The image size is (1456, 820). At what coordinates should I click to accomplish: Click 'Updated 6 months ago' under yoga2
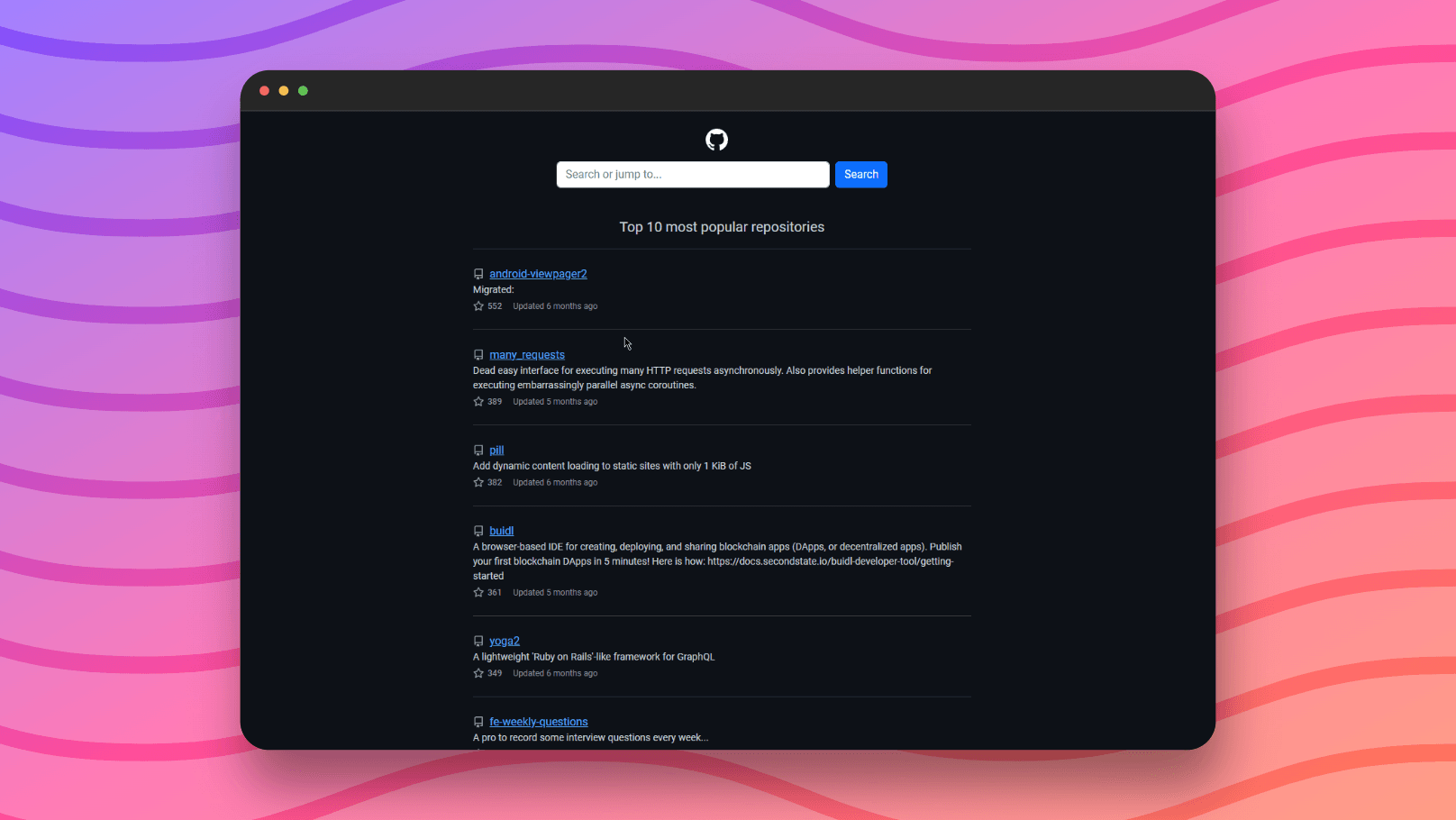(555, 673)
